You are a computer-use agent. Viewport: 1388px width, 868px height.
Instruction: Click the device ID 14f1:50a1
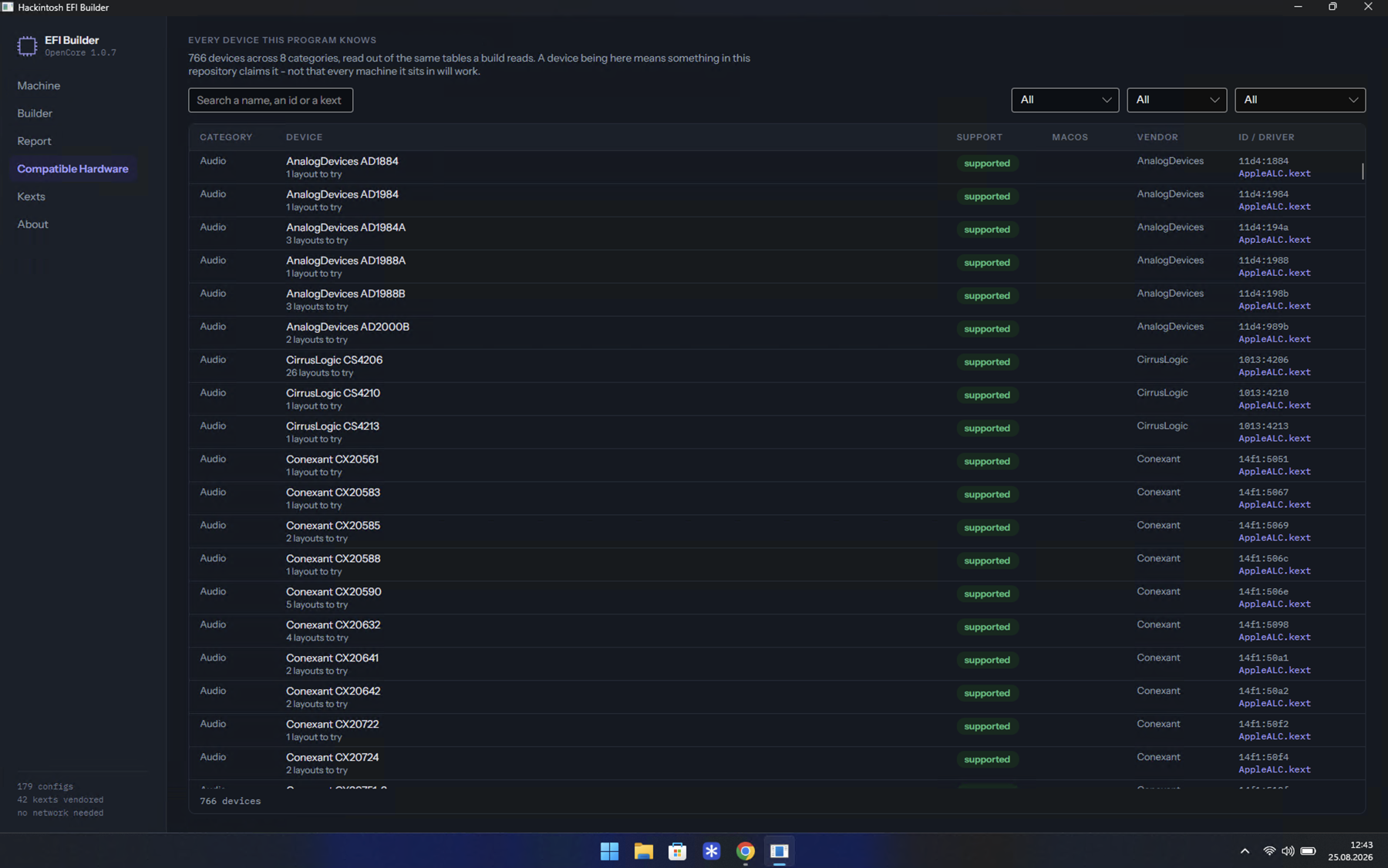[x=1263, y=658]
